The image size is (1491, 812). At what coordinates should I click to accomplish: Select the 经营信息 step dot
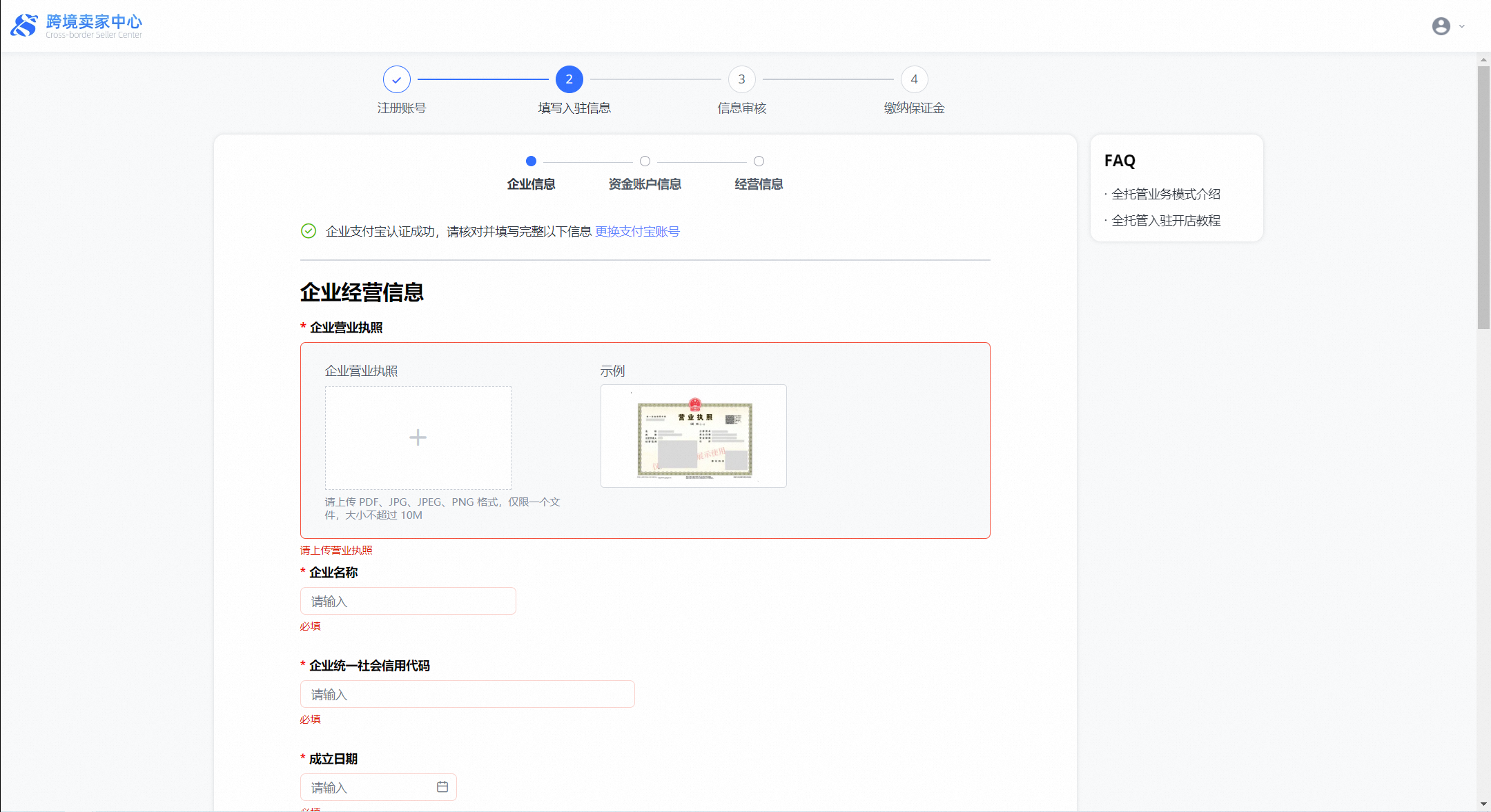[759, 161]
